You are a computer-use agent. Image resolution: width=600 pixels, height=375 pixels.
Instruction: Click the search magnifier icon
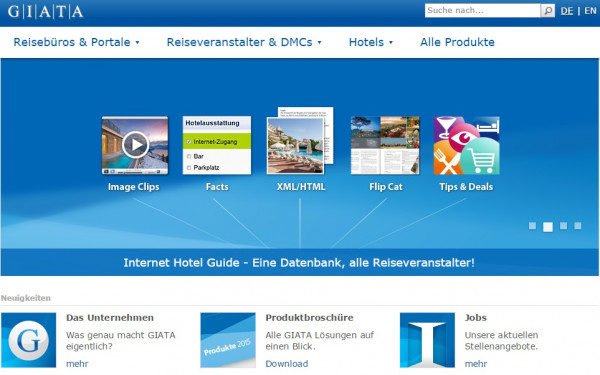[548, 11]
